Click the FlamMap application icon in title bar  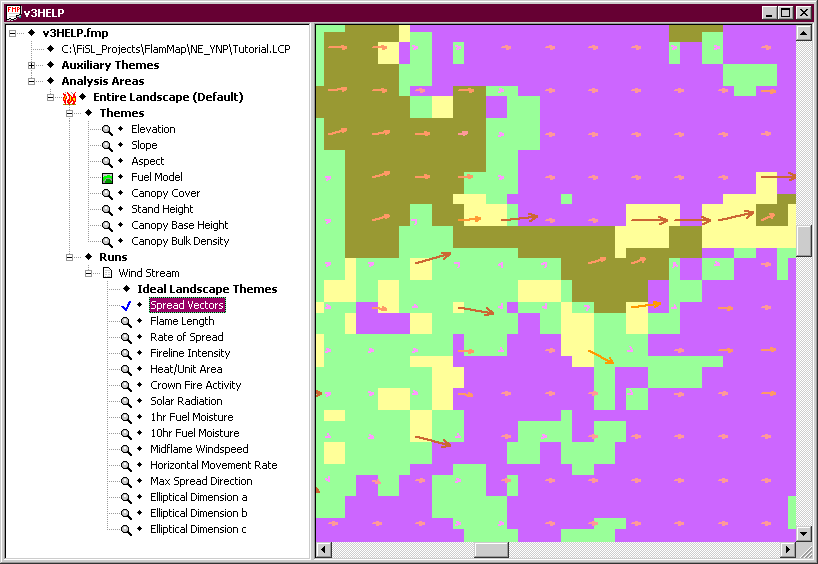(x=13, y=12)
